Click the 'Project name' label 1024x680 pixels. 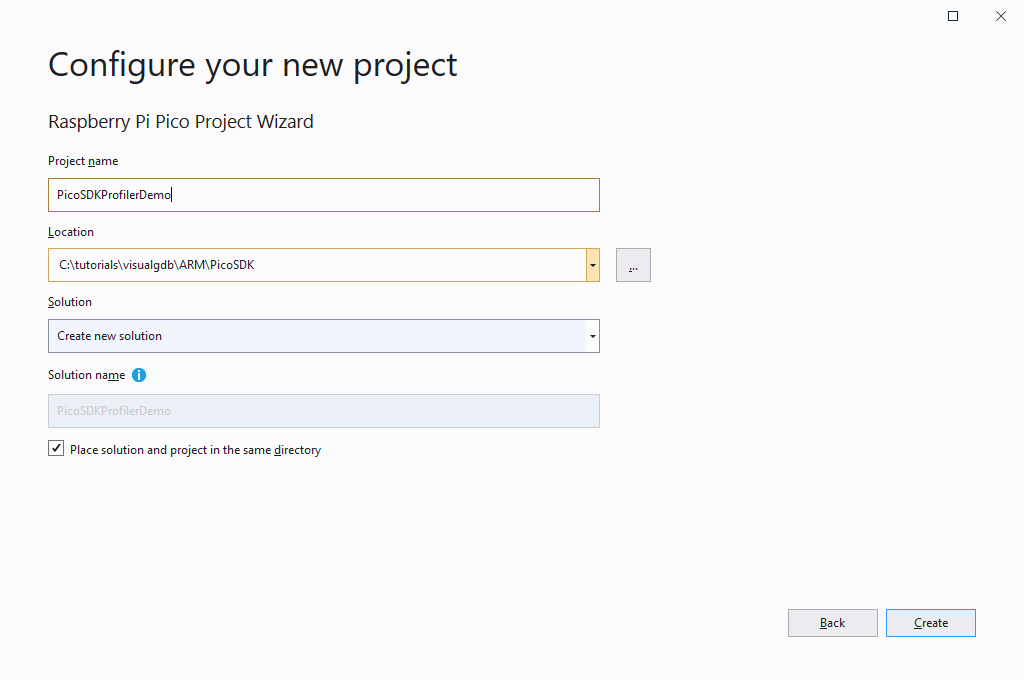pyautogui.click(x=83, y=161)
